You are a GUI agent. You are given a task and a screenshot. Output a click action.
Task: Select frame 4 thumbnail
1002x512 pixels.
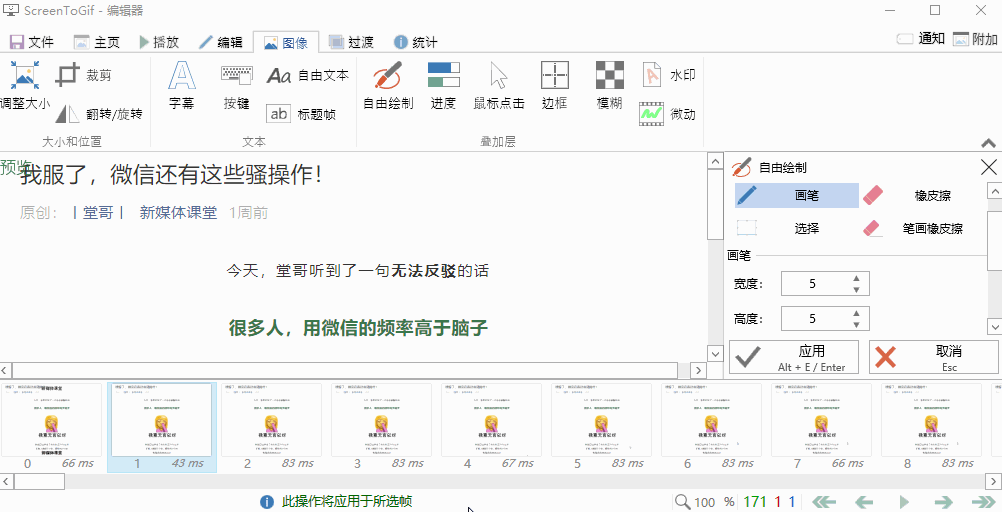492,427
